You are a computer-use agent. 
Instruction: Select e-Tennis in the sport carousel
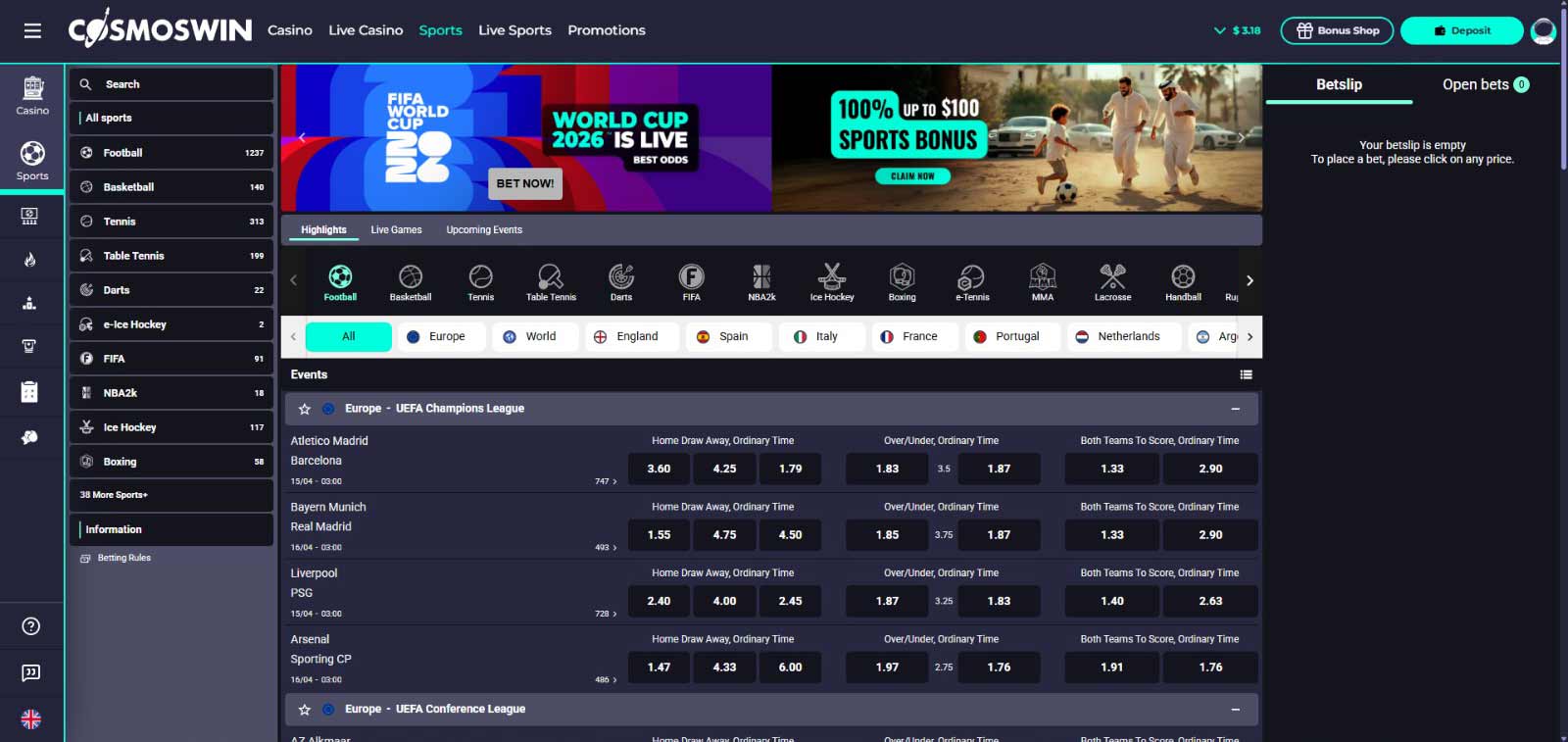point(972,282)
